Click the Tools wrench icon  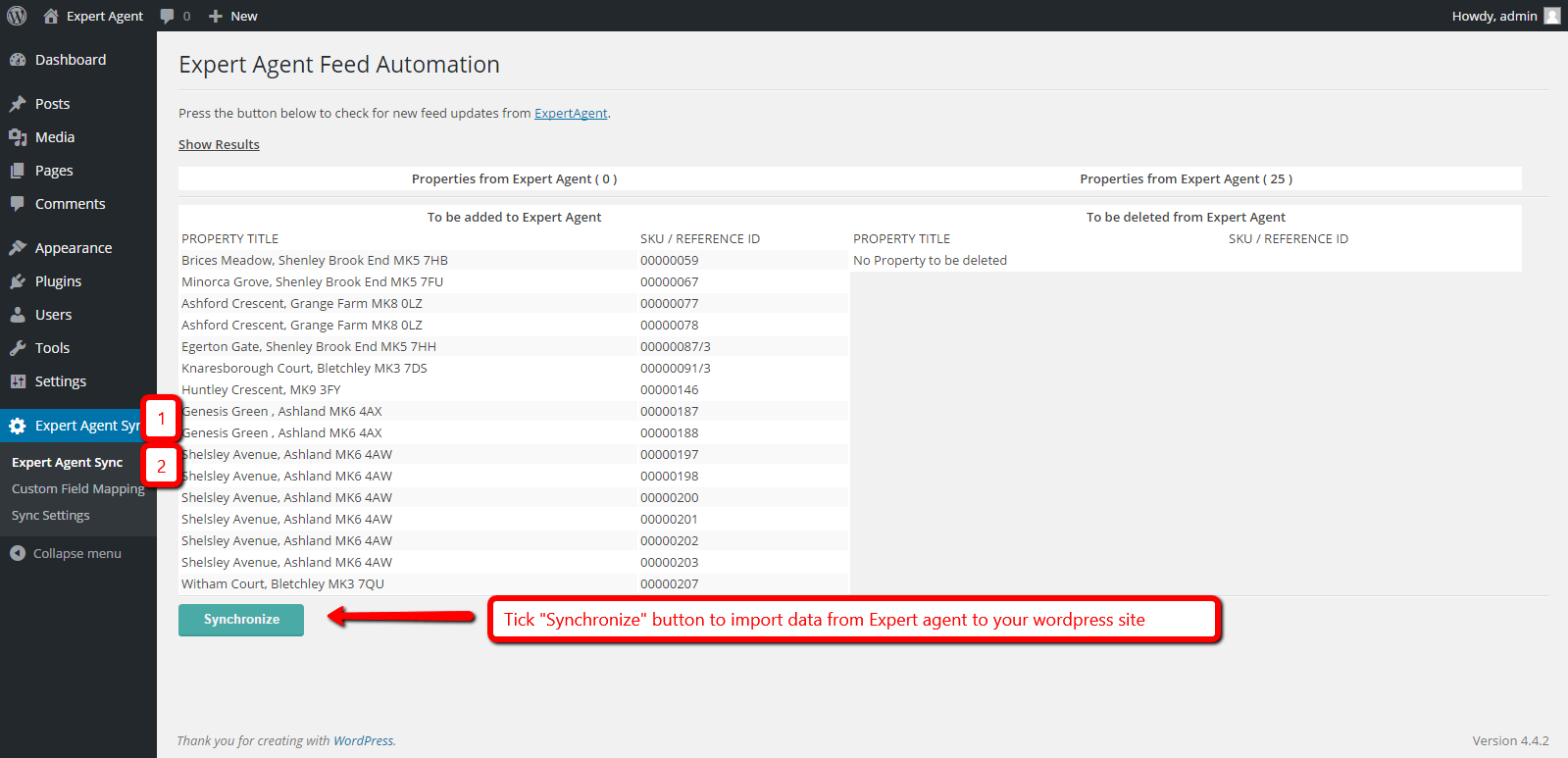tap(18, 348)
